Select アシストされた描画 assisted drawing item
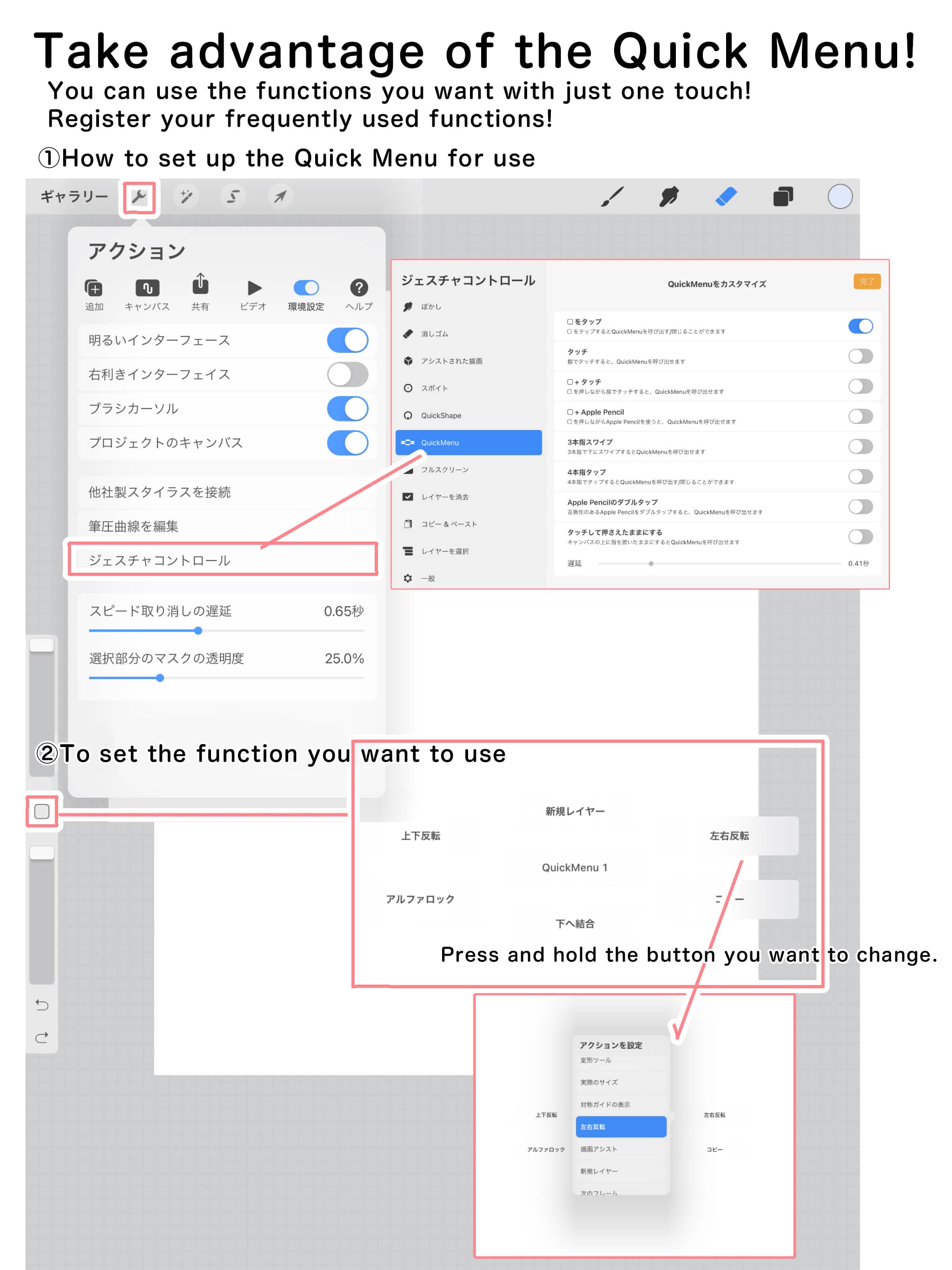 (469, 361)
